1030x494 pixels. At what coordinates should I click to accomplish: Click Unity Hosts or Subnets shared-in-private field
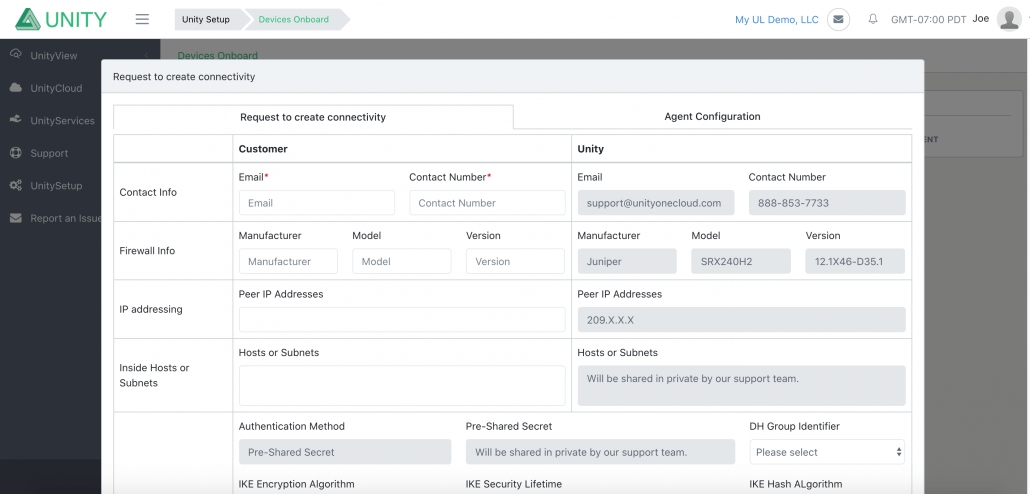[x=742, y=386]
